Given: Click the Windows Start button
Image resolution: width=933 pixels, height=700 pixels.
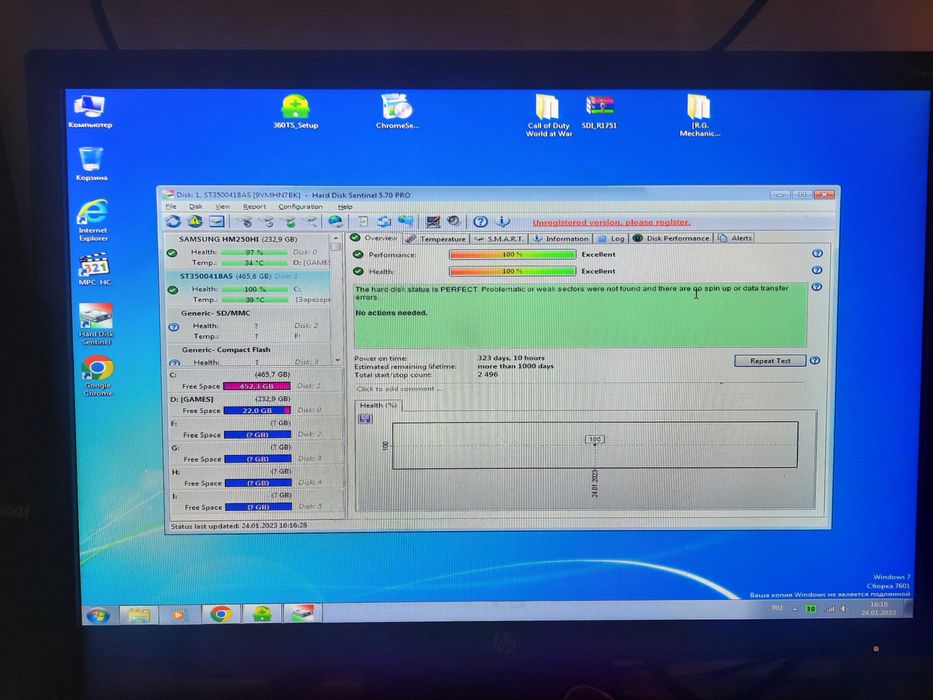Looking at the screenshot, I should [98, 614].
